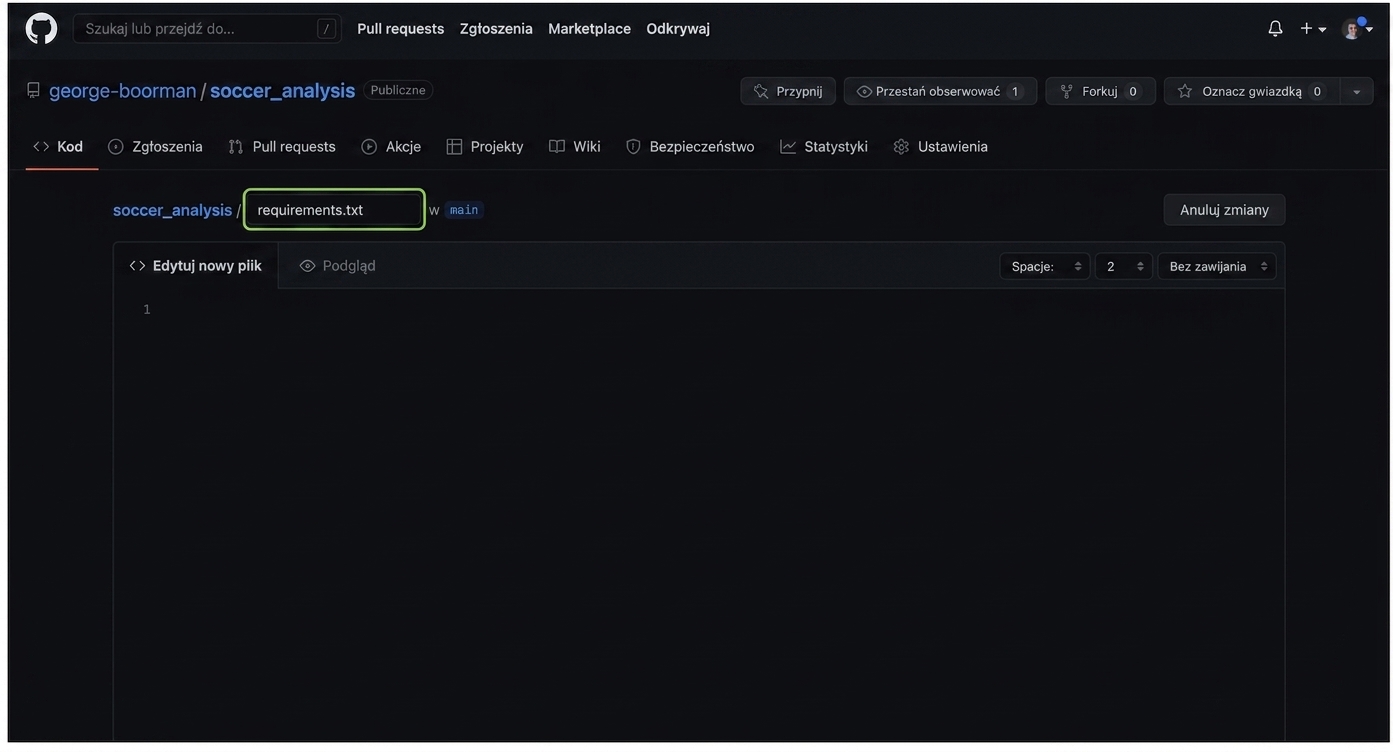Focus the 'Szukaj lub przejdź do...' search box
Screen dimensions: 1393x752
coord(207,29)
